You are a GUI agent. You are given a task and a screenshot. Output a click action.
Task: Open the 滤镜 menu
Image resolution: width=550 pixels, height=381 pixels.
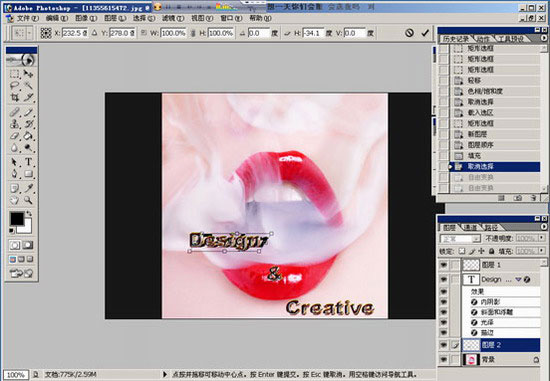tap(173, 18)
